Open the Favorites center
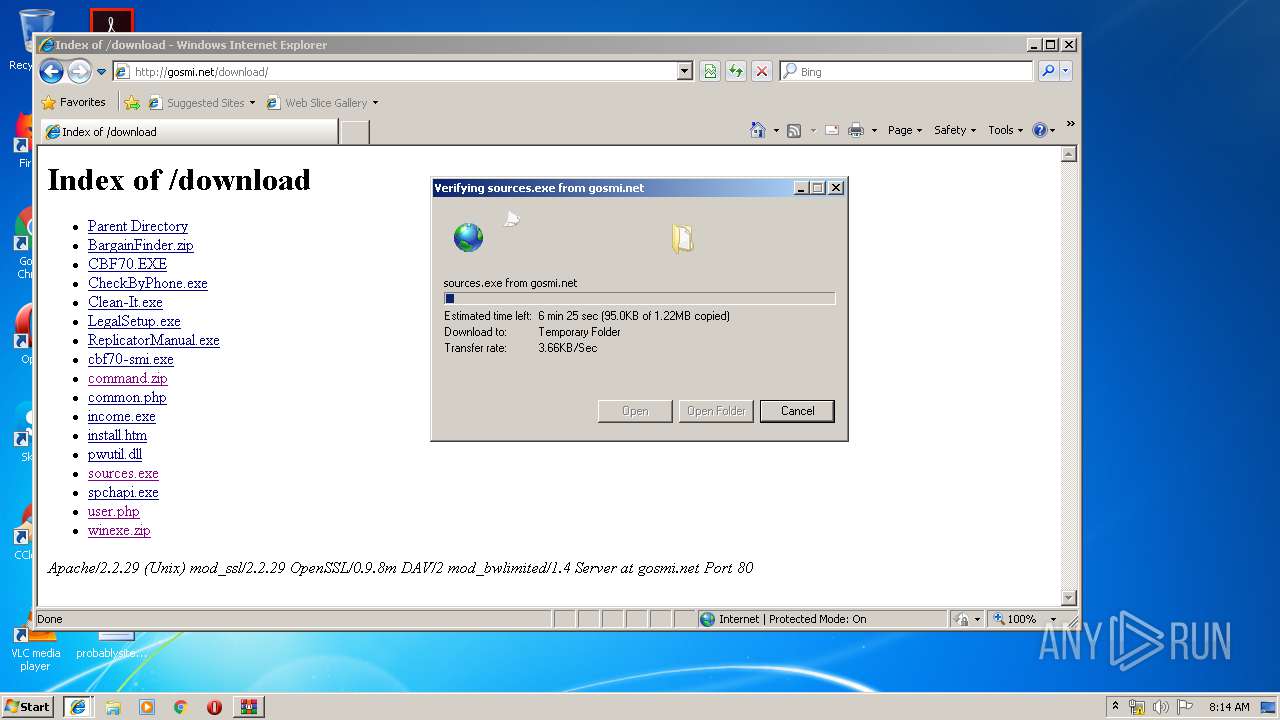Screen dimensions: 1280x720 coord(73,102)
